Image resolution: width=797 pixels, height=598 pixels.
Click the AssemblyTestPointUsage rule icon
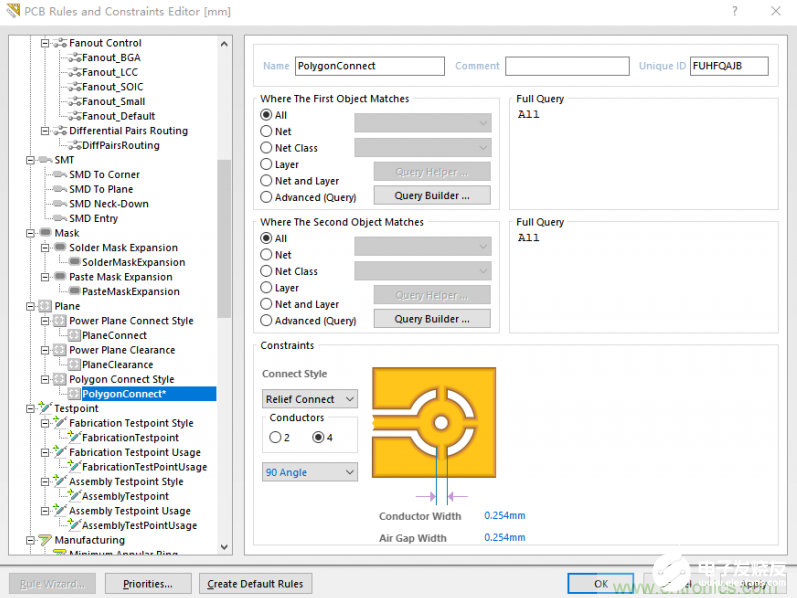click(x=75, y=525)
